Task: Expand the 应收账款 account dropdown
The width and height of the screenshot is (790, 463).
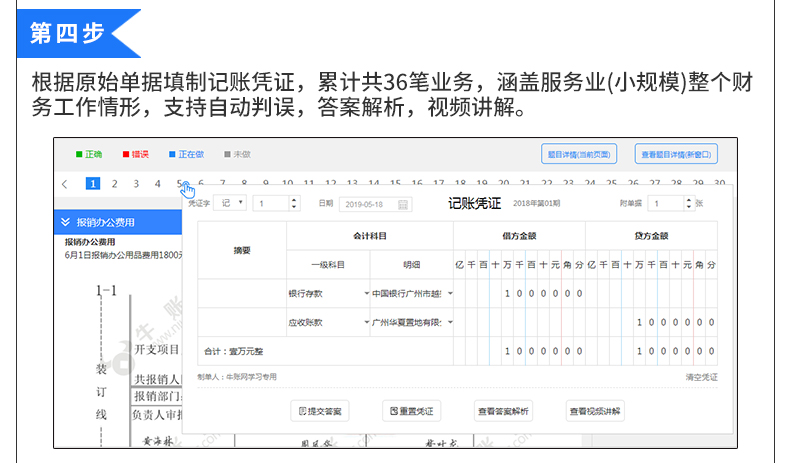Action: pos(366,323)
